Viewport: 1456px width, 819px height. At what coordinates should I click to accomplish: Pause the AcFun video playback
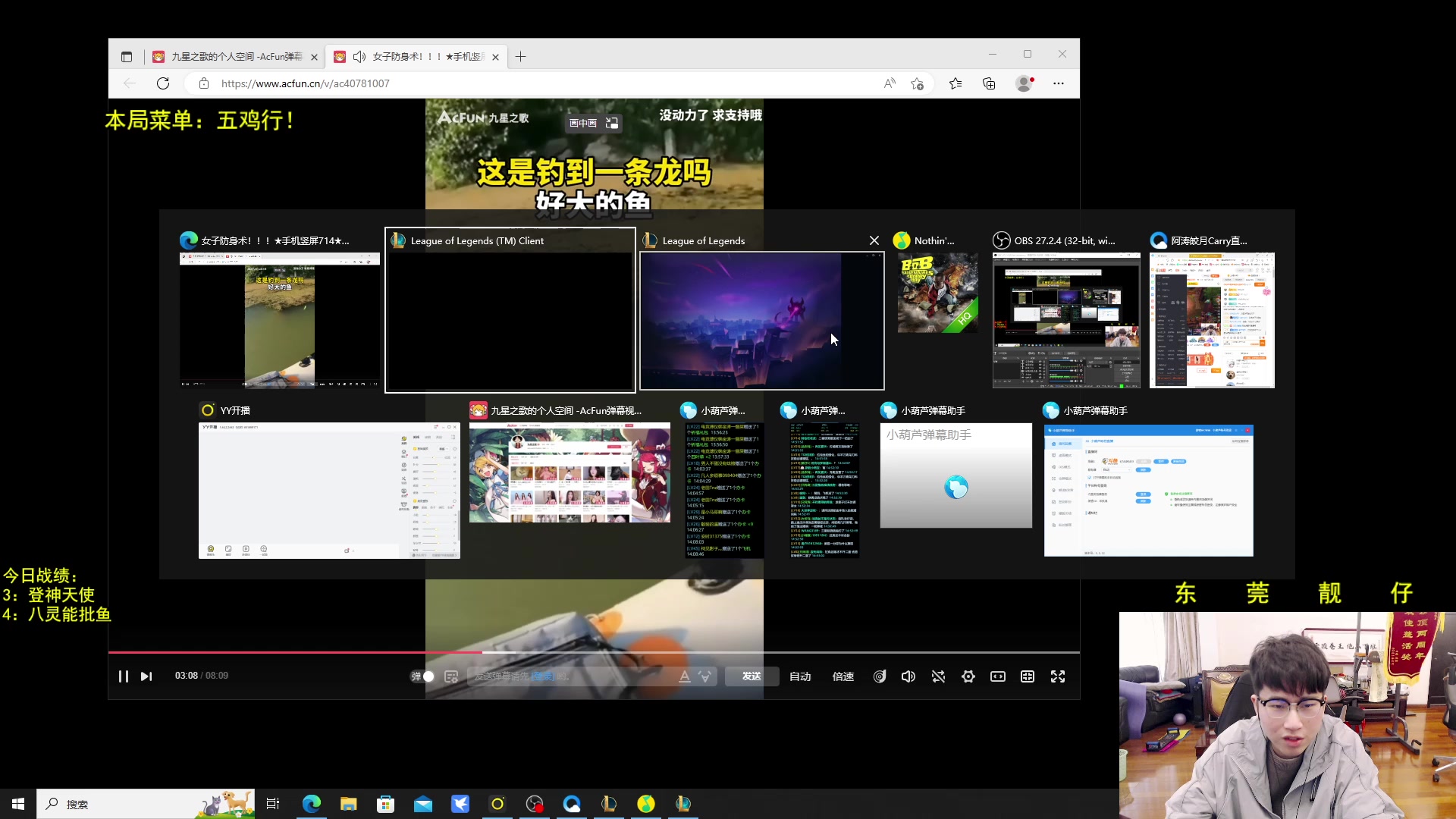[x=123, y=676]
